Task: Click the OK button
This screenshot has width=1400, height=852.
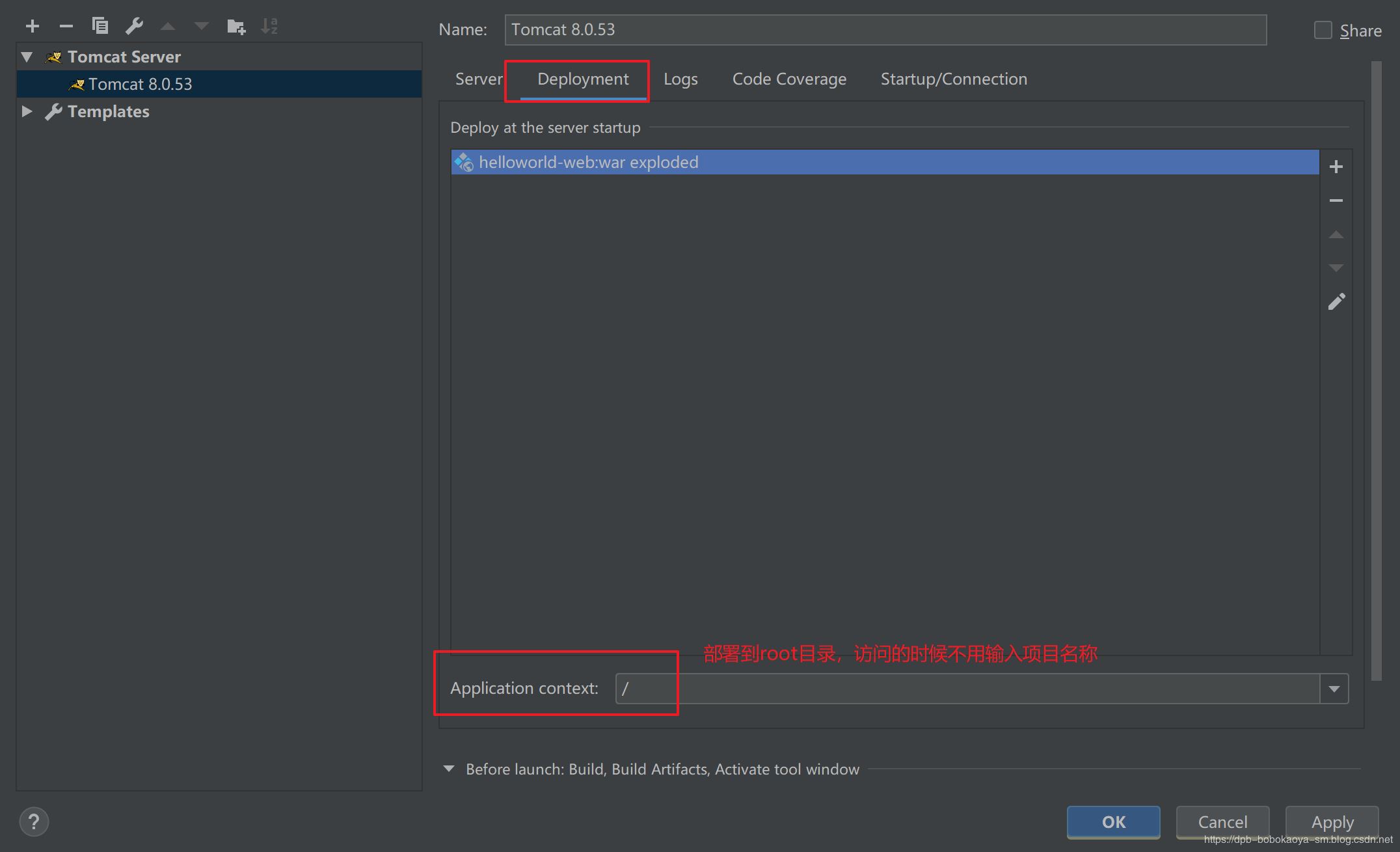Action: coord(1112,822)
